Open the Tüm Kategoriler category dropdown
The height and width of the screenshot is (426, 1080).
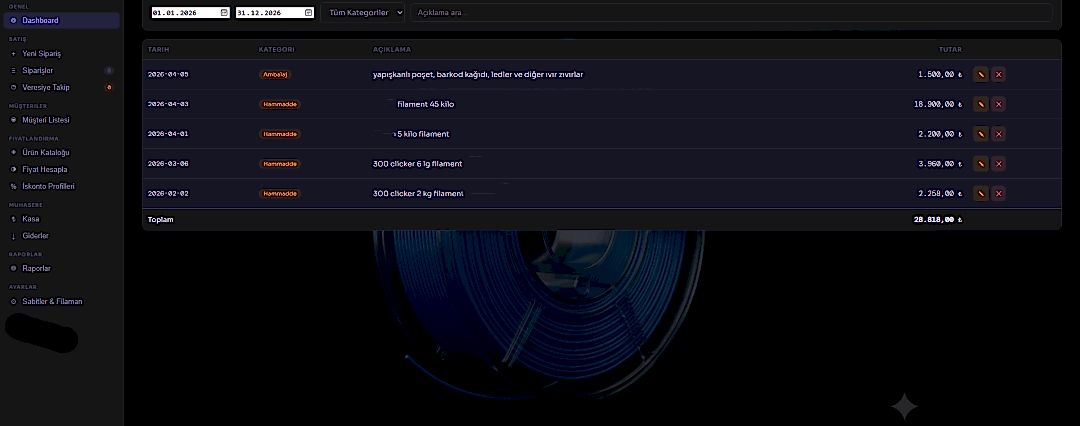coord(362,12)
